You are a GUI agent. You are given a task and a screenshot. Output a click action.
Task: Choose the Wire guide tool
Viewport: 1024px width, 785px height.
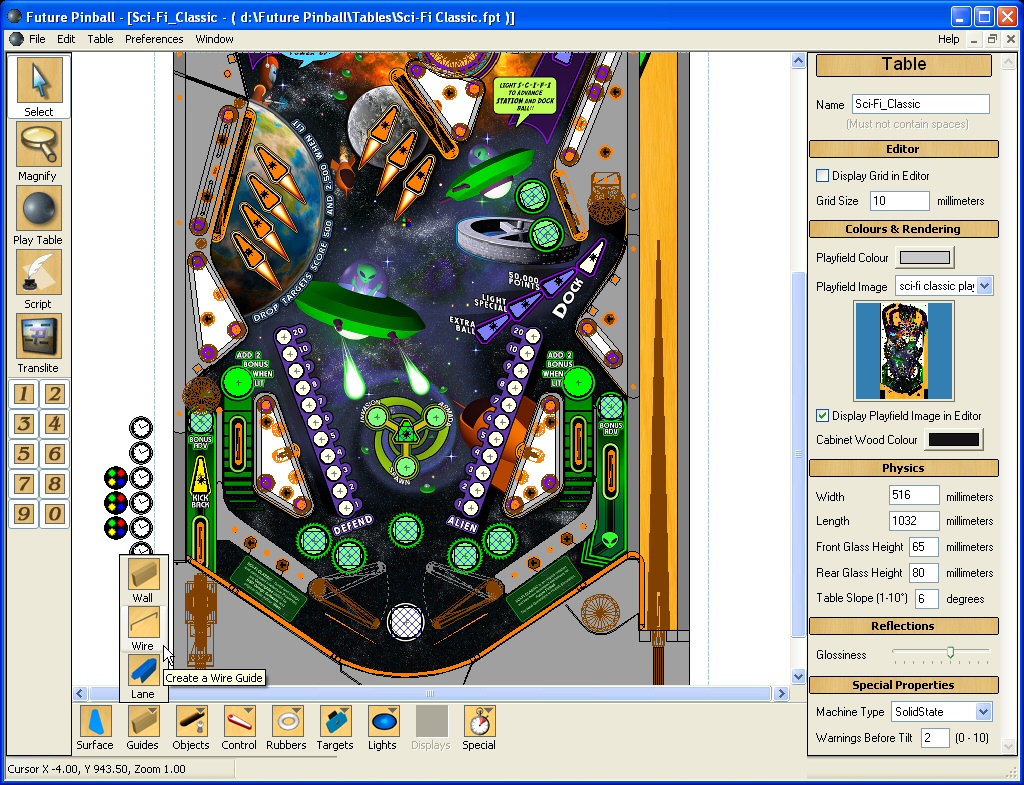143,623
